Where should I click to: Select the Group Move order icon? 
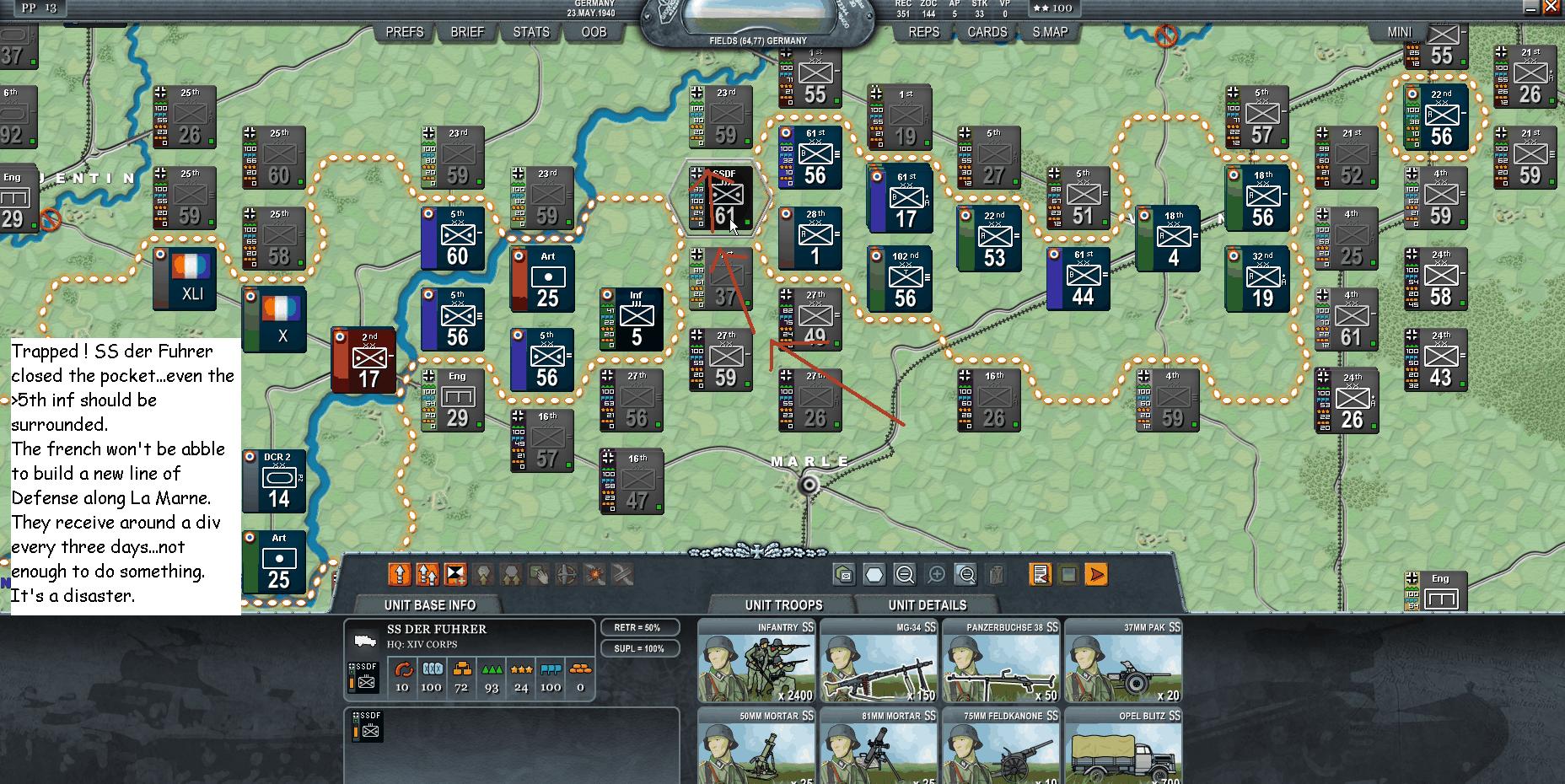pyautogui.click(x=427, y=575)
